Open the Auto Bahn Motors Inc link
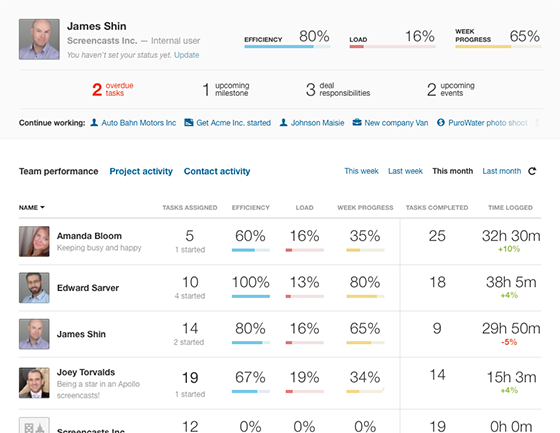 [139, 123]
